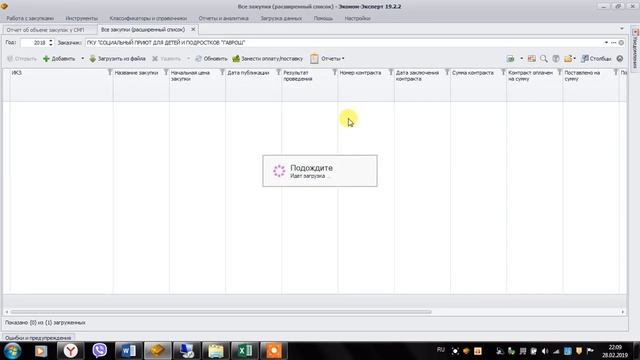The image size is (640, 360).
Task: Open the filter on Дата заключения контракта column
Action: (x=447, y=72)
